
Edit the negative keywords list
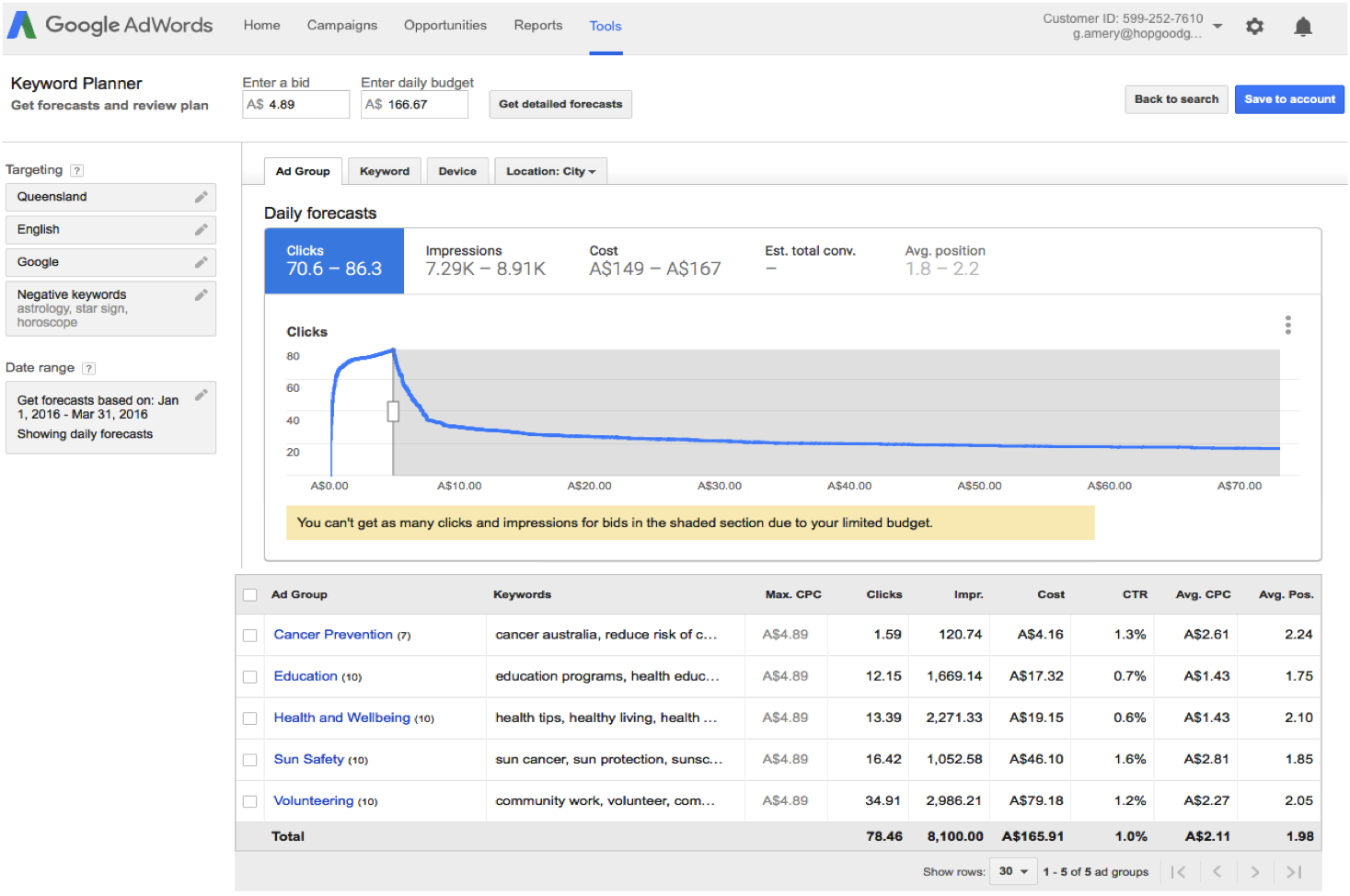click(x=201, y=295)
